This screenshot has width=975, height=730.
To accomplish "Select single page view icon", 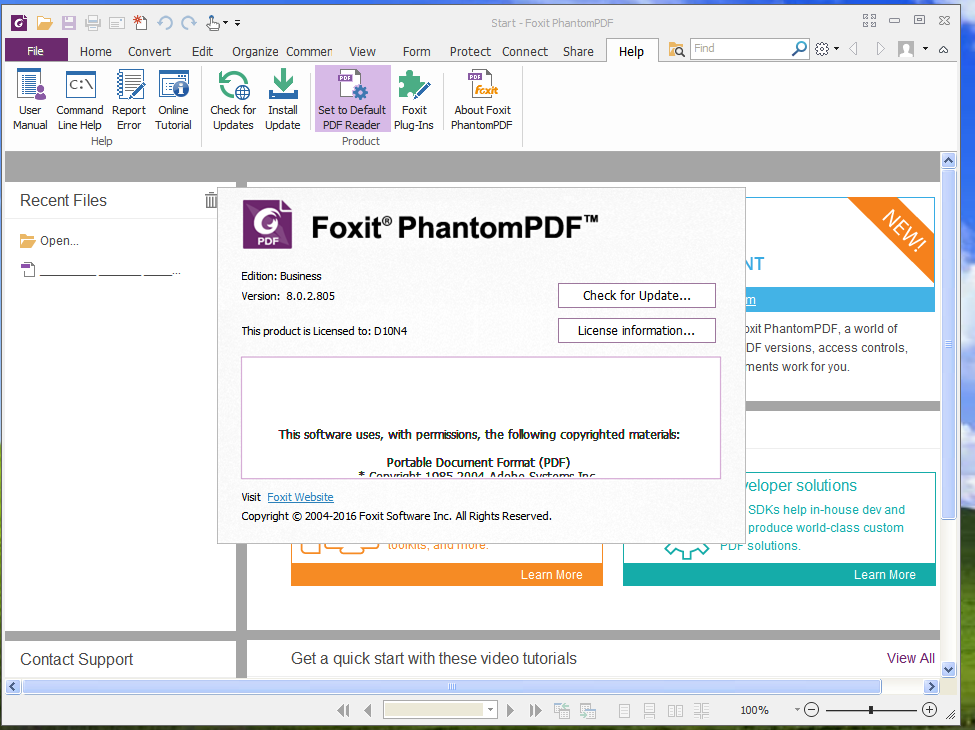I will tap(625, 710).
